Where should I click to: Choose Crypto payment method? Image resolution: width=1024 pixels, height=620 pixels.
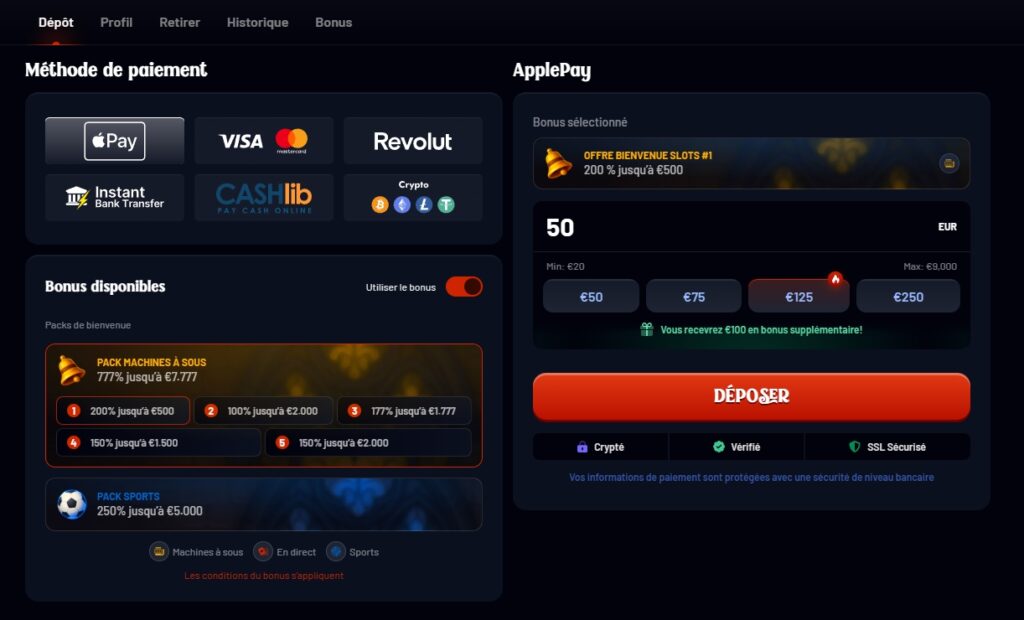413,197
